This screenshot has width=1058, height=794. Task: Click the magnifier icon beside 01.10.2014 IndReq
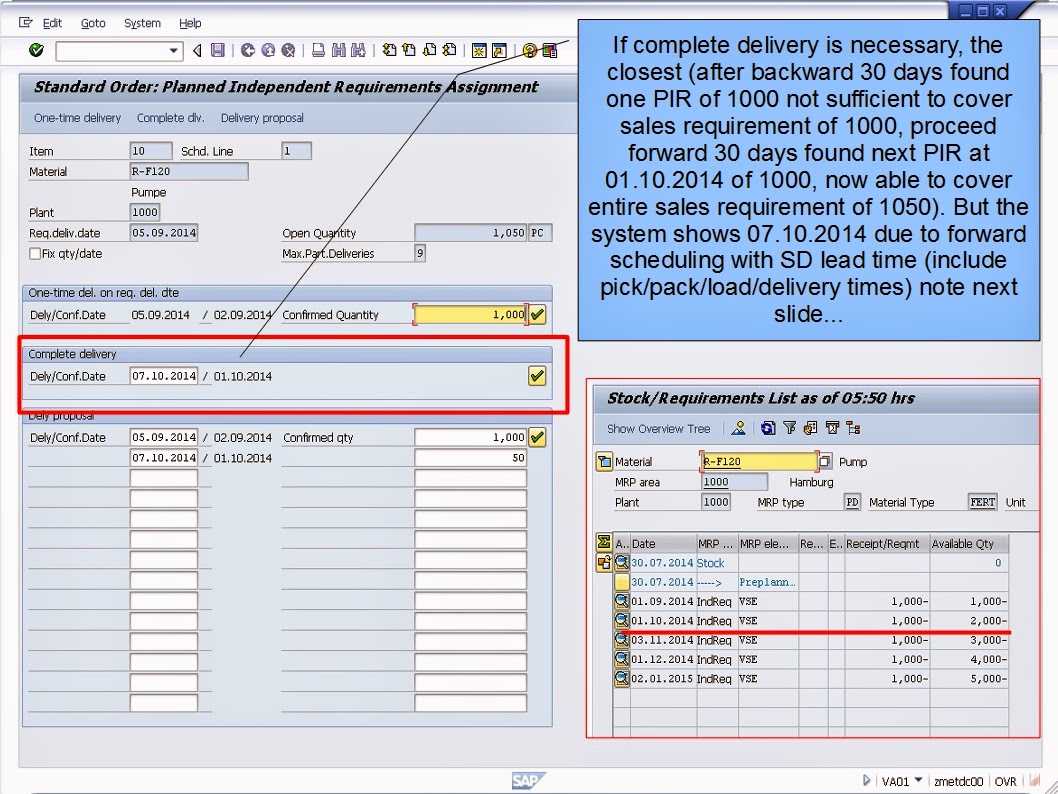click(620, 620)
